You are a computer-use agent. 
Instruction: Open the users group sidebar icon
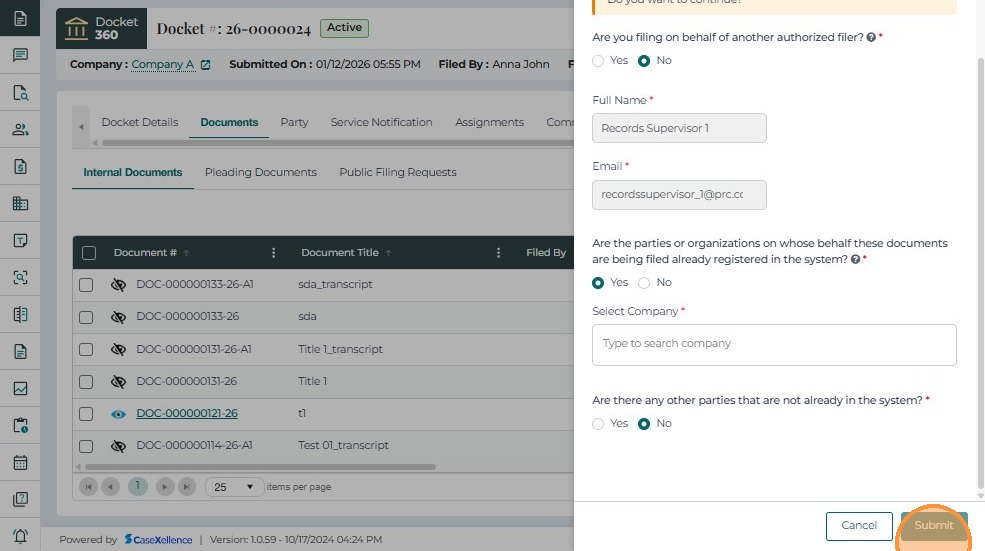(x=20, y=130)
